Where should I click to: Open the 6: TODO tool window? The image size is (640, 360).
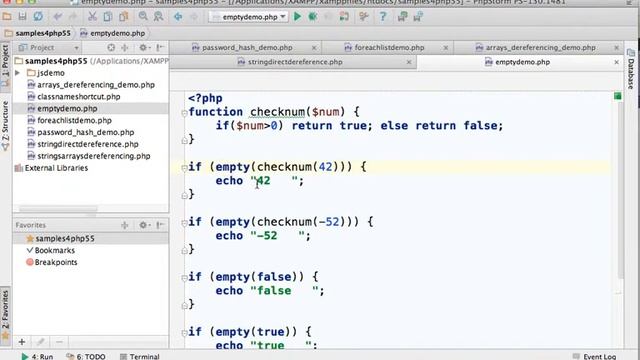(x=86, y=356)
